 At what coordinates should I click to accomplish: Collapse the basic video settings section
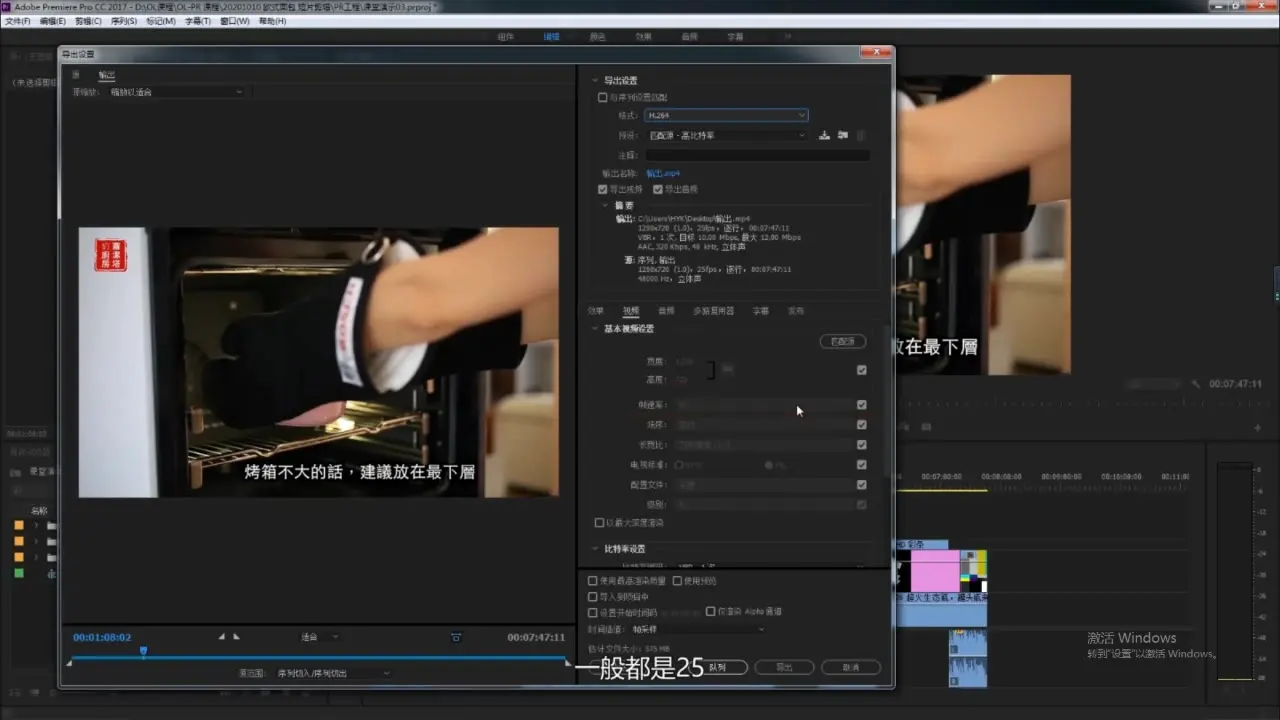click(x=596, y=328)
